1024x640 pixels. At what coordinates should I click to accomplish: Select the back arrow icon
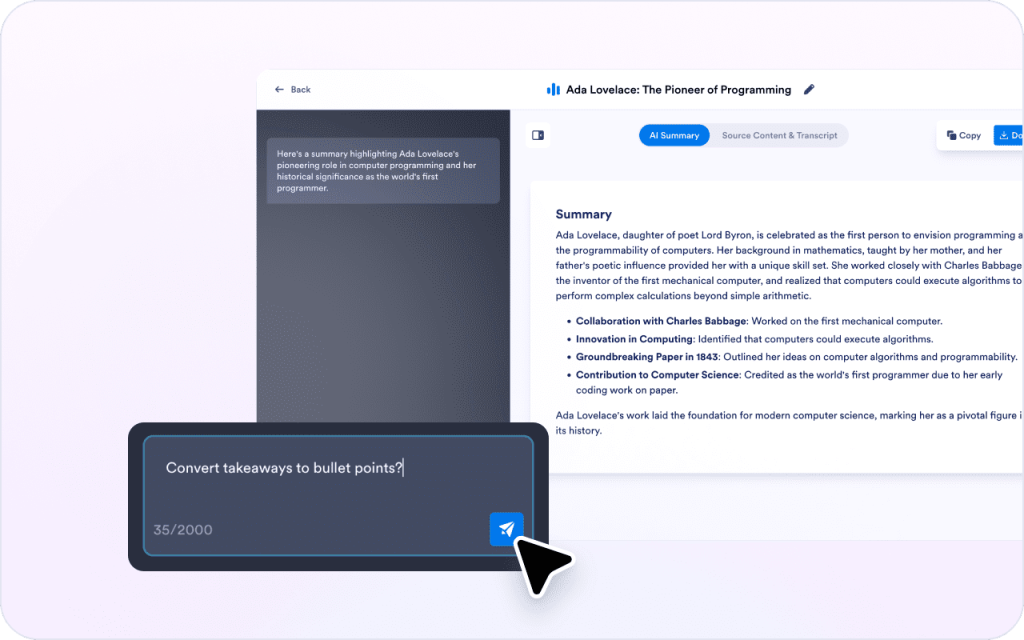(278, 89)
